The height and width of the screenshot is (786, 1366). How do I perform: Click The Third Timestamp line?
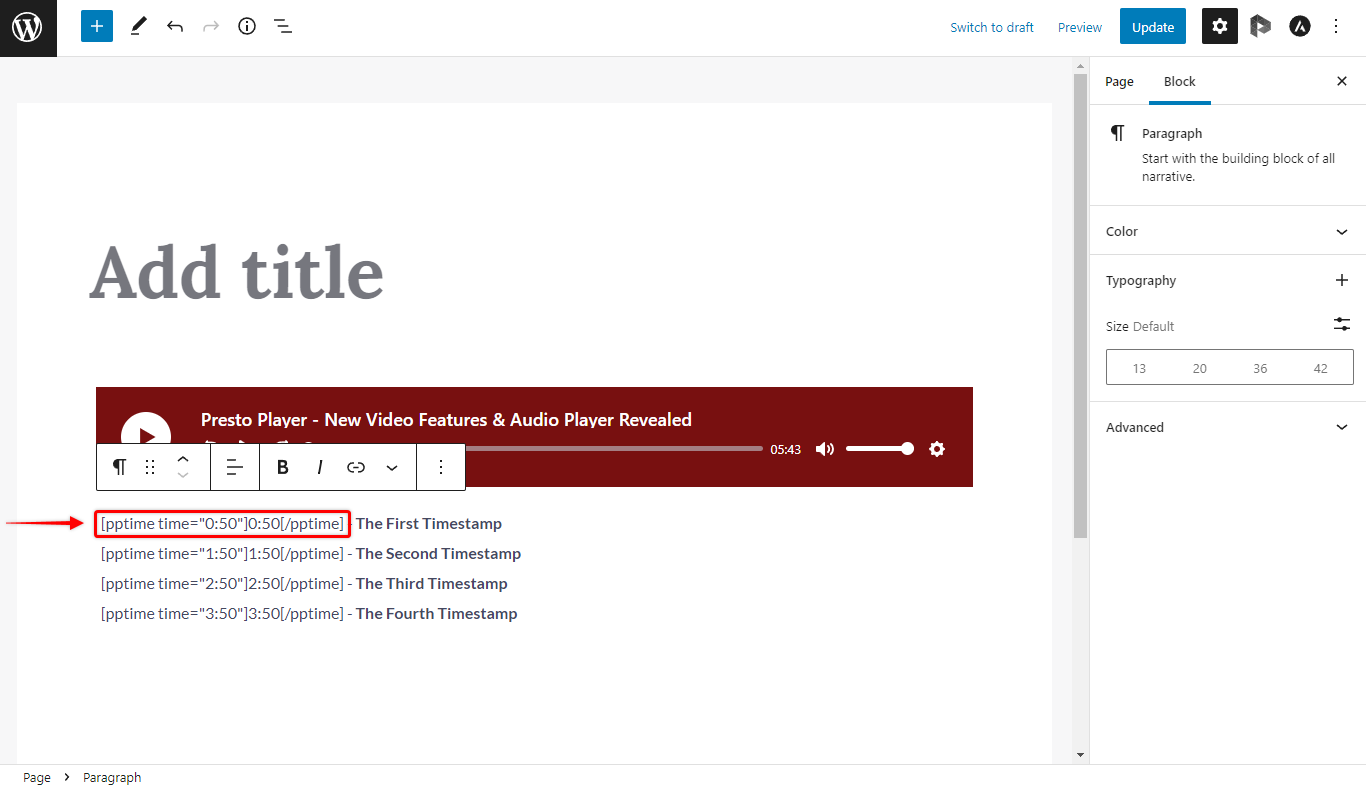304,583
